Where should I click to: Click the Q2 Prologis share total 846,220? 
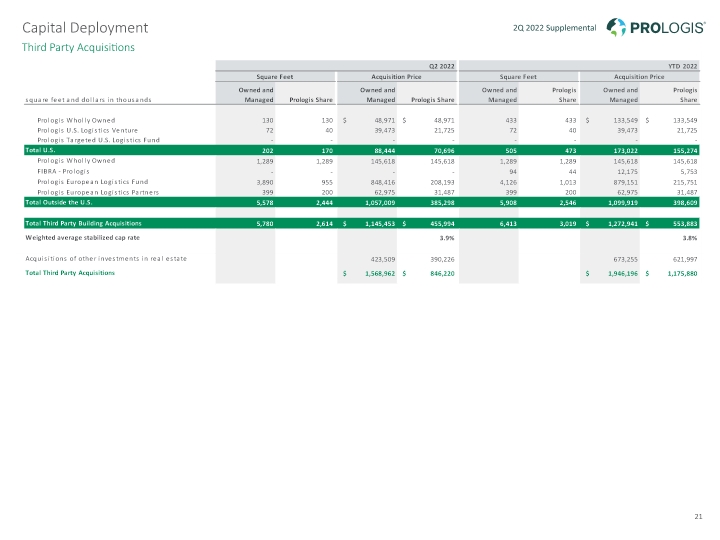point(442,274)
